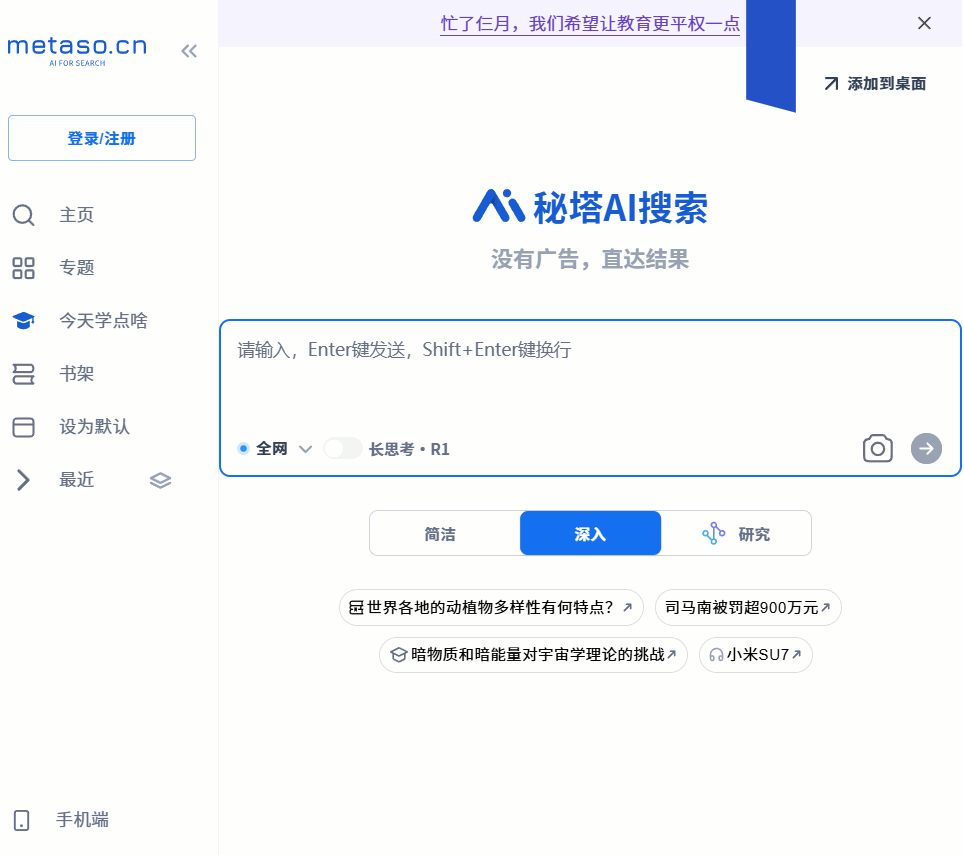Click the 小米SU7 suggestion chip
This screenshot has width=964, height=855.
pyautogui.click(x=756, y=655)
